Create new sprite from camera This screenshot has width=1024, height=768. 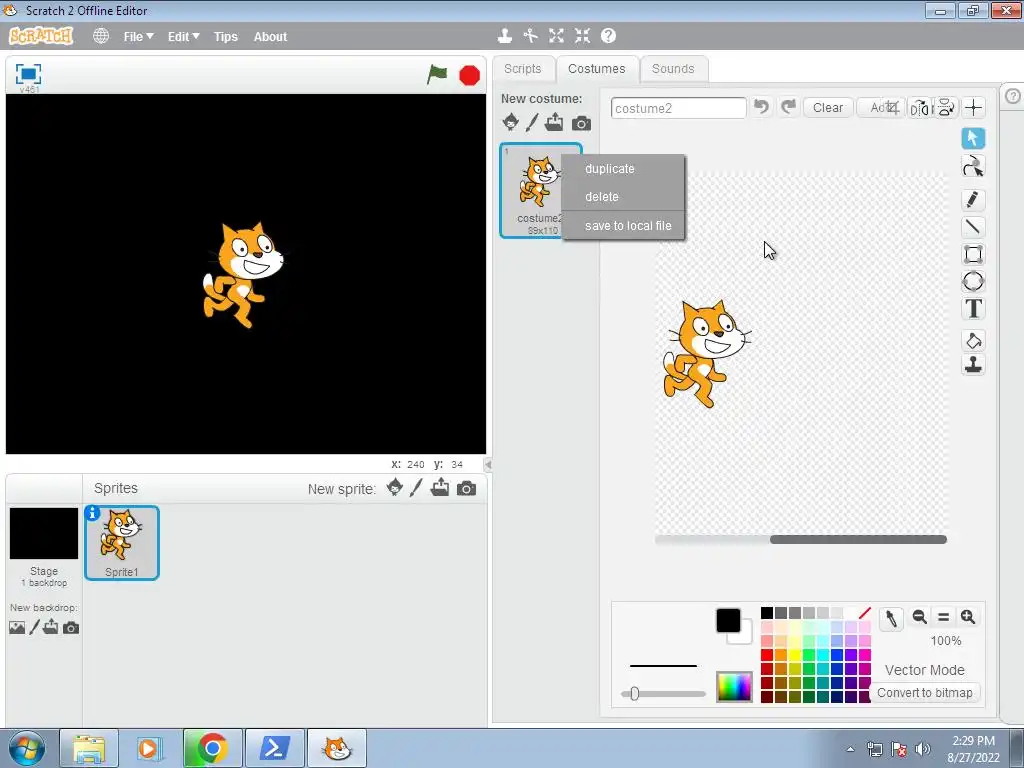[466, 488]
